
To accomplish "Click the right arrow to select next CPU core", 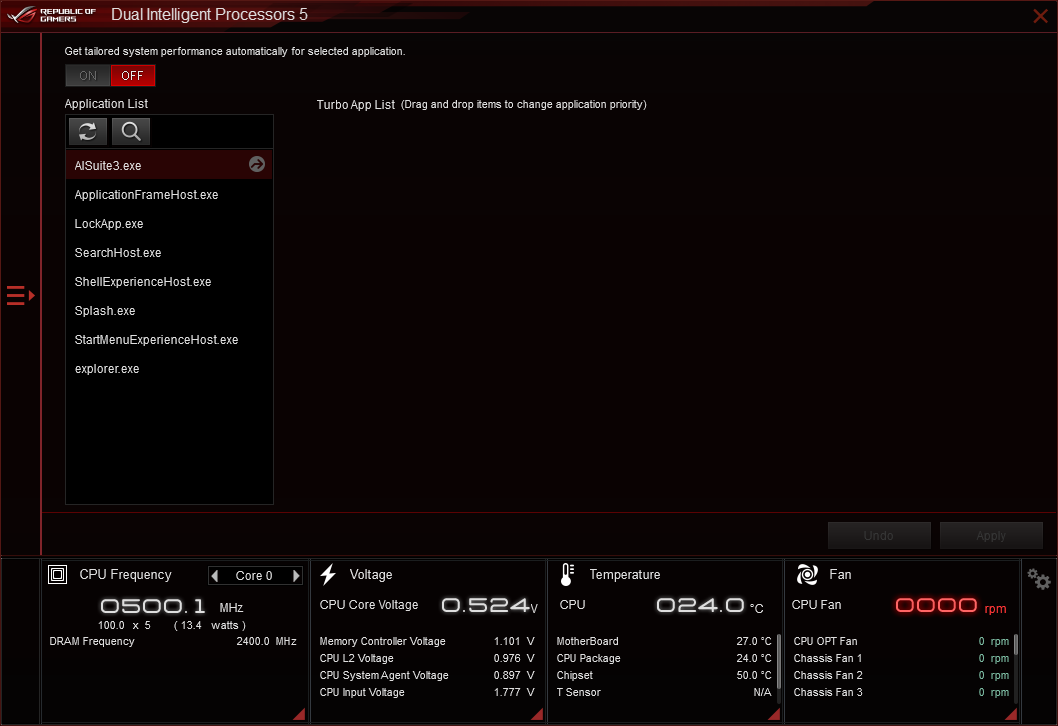I will point(296,575).
